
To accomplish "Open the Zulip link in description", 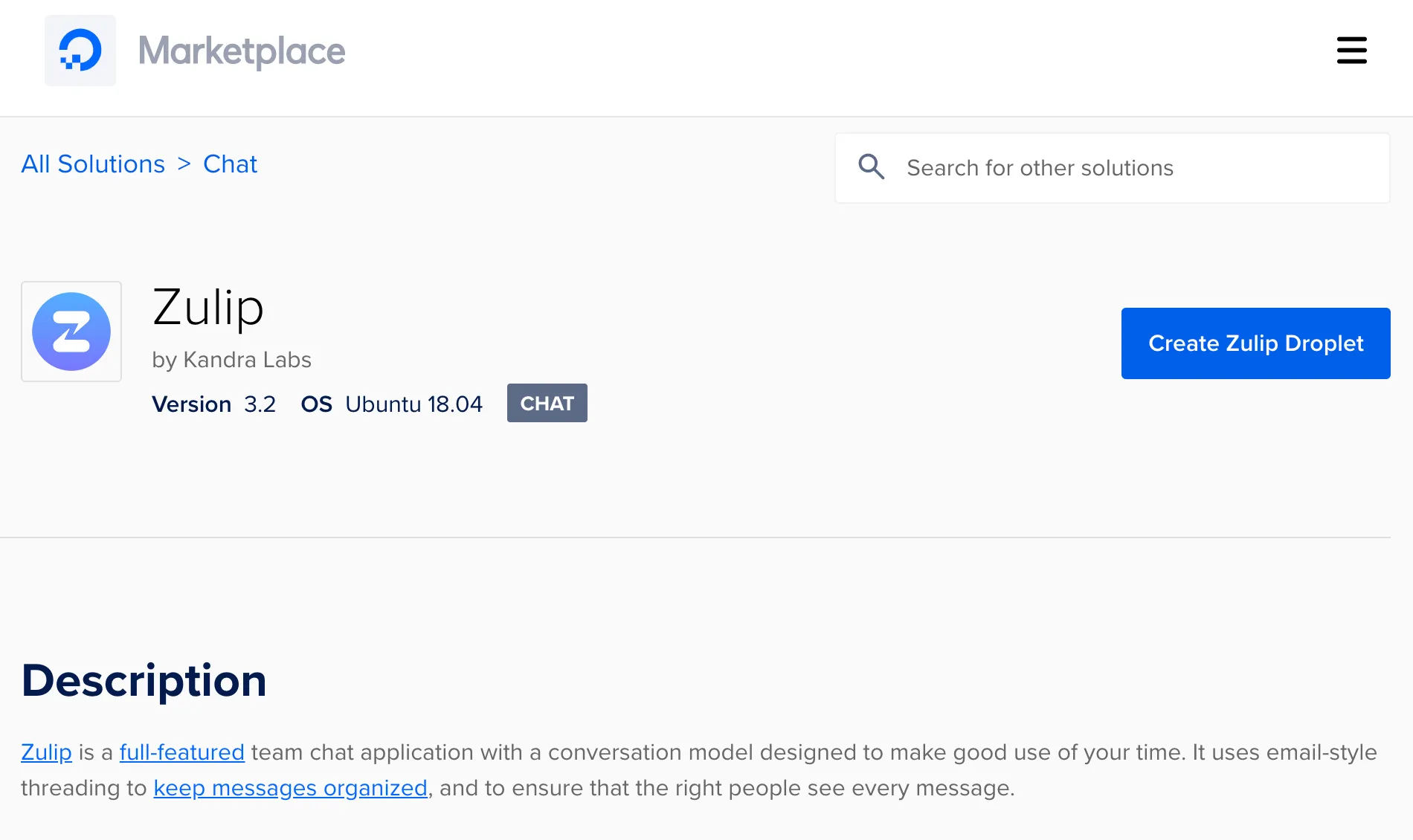I will [46, 752].
